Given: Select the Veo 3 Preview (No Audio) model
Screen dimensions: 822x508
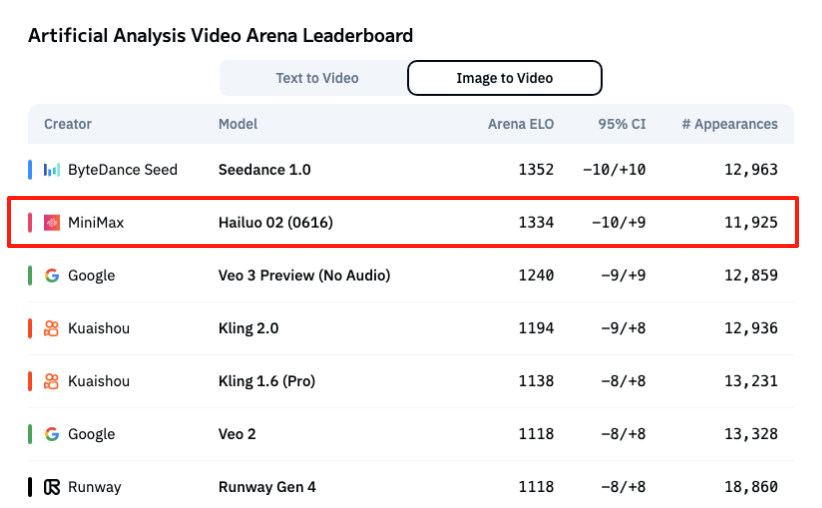Looking at the screenshot, I should pyautogui.click(x=304, y=276).
